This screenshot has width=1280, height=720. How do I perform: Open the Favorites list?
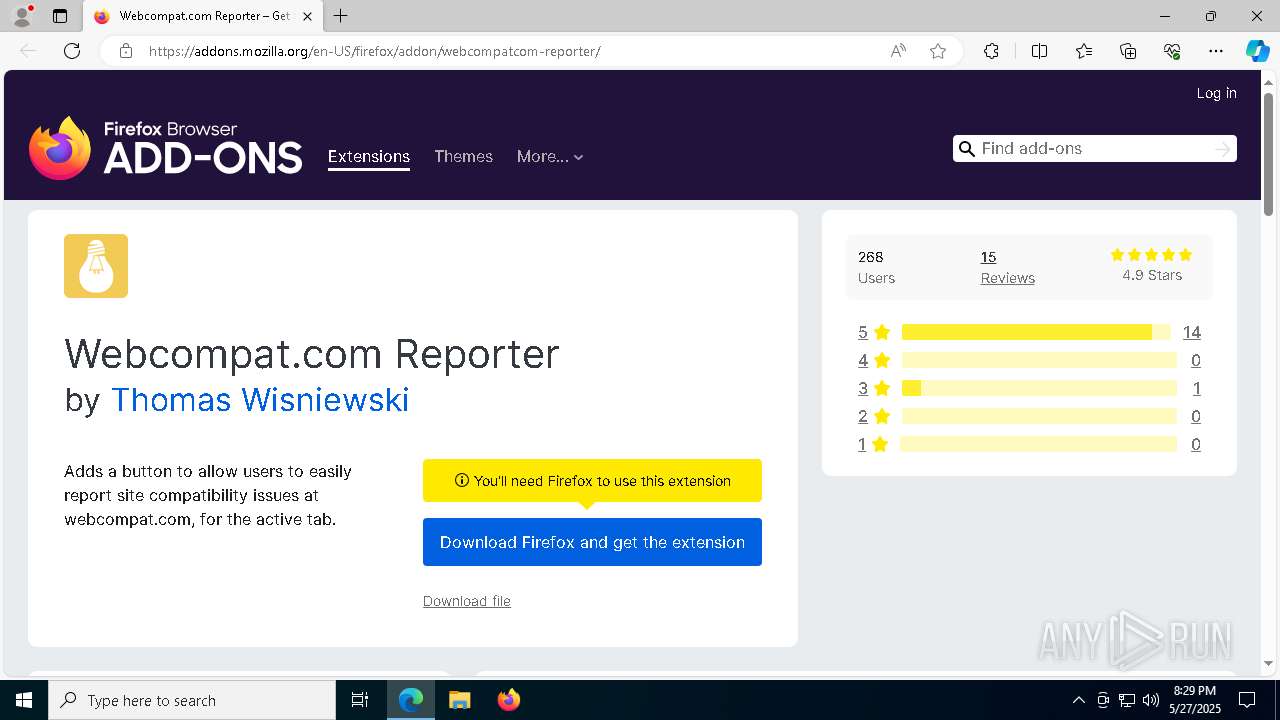[1084, 51]
